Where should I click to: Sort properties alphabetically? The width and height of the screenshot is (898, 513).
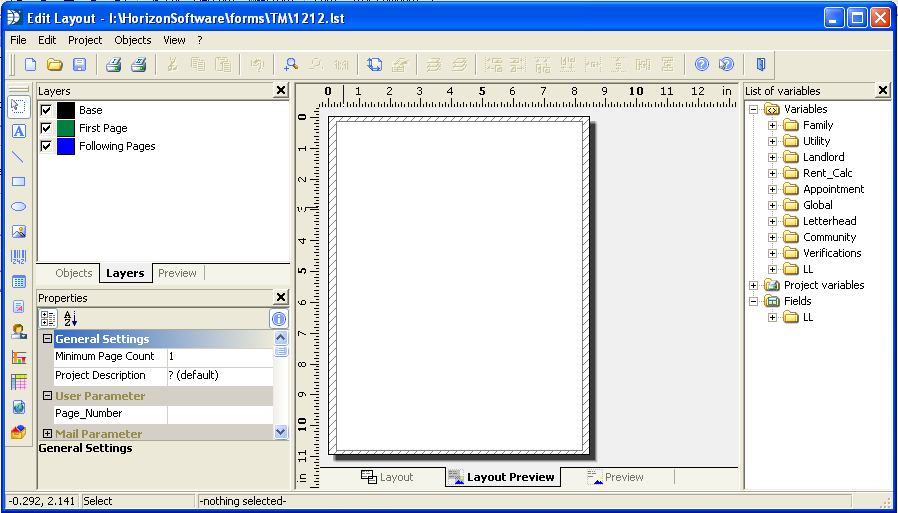coord(70,319)
